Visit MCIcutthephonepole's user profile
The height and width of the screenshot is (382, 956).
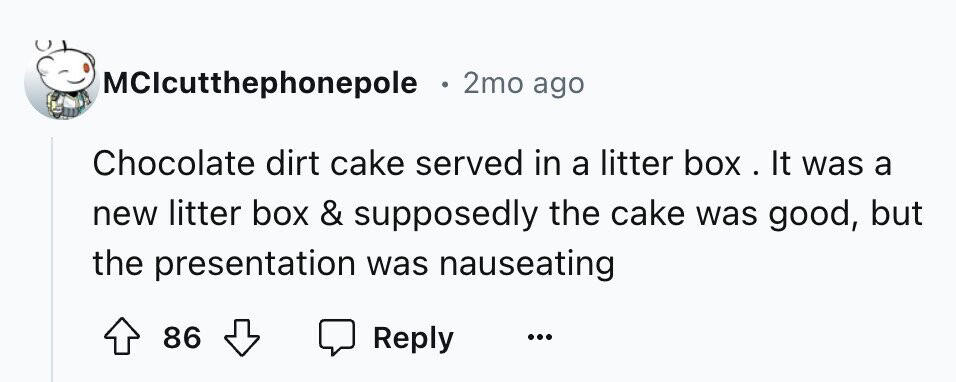[x=260, y=83]
